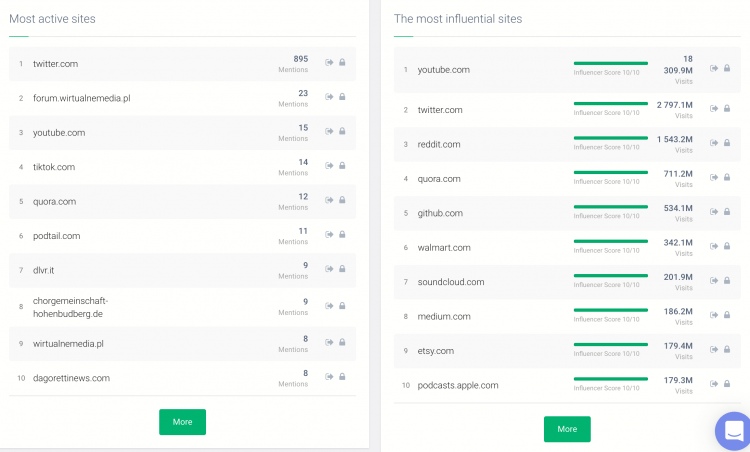750x452 pixels.
Task: Open tiktok.com using its arrow icon
Action: click(329, 166)
